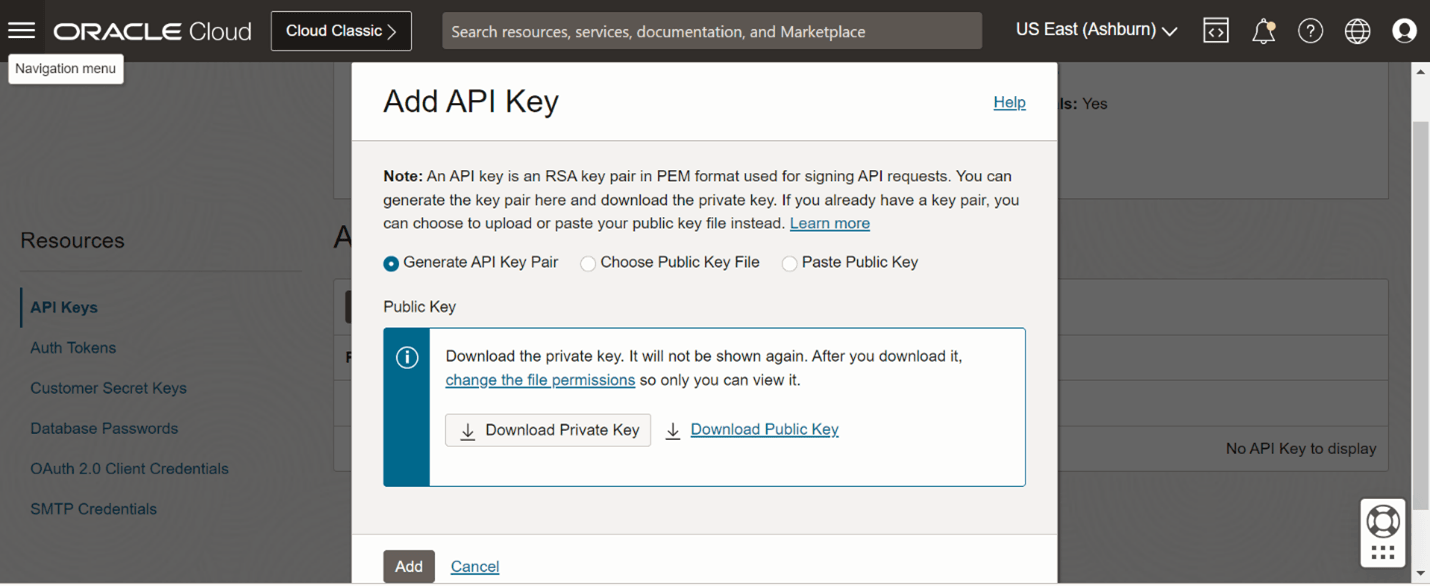The height and width of the screenshot is (586, 1430).
Task: Click the info icon beside the private key notice
Action: [407, 357]
